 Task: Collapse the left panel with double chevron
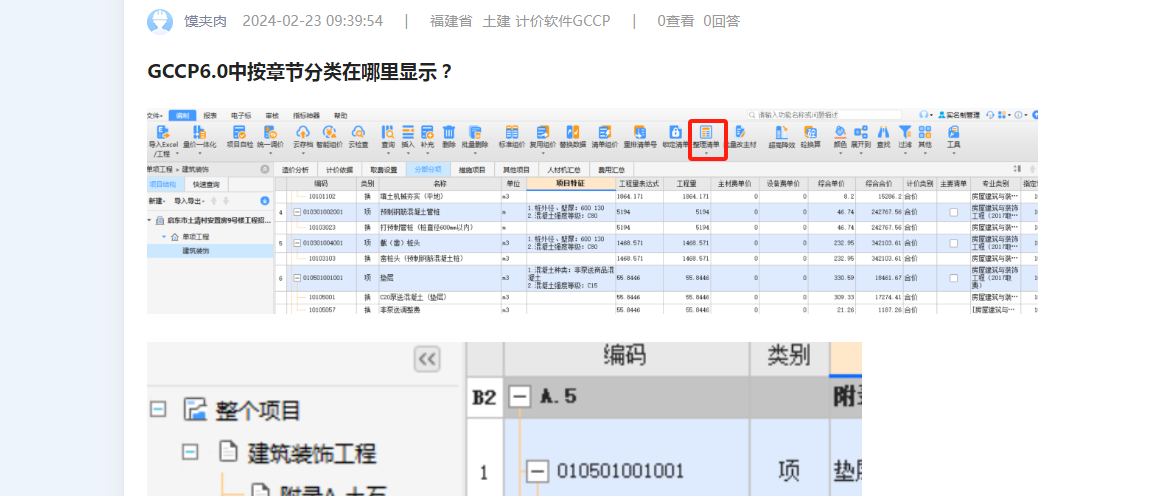427,359
